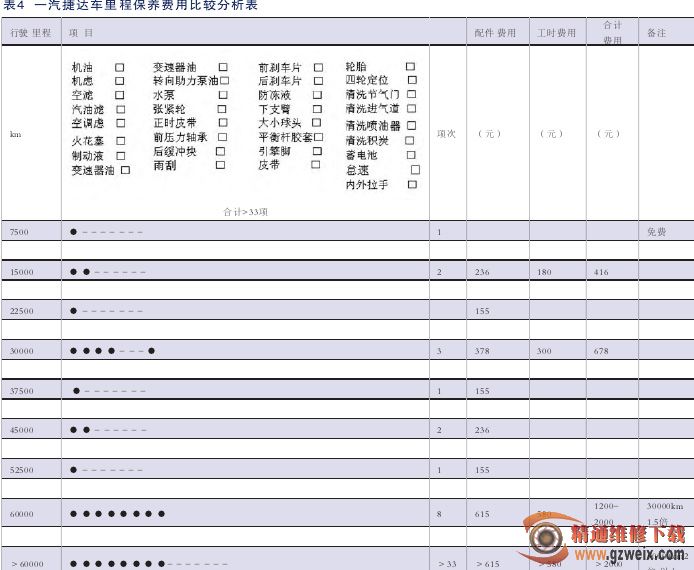Check the 水泵 box
Image resolution: width=694 pixels, height=570 pixels.
(x=223, y=95)
